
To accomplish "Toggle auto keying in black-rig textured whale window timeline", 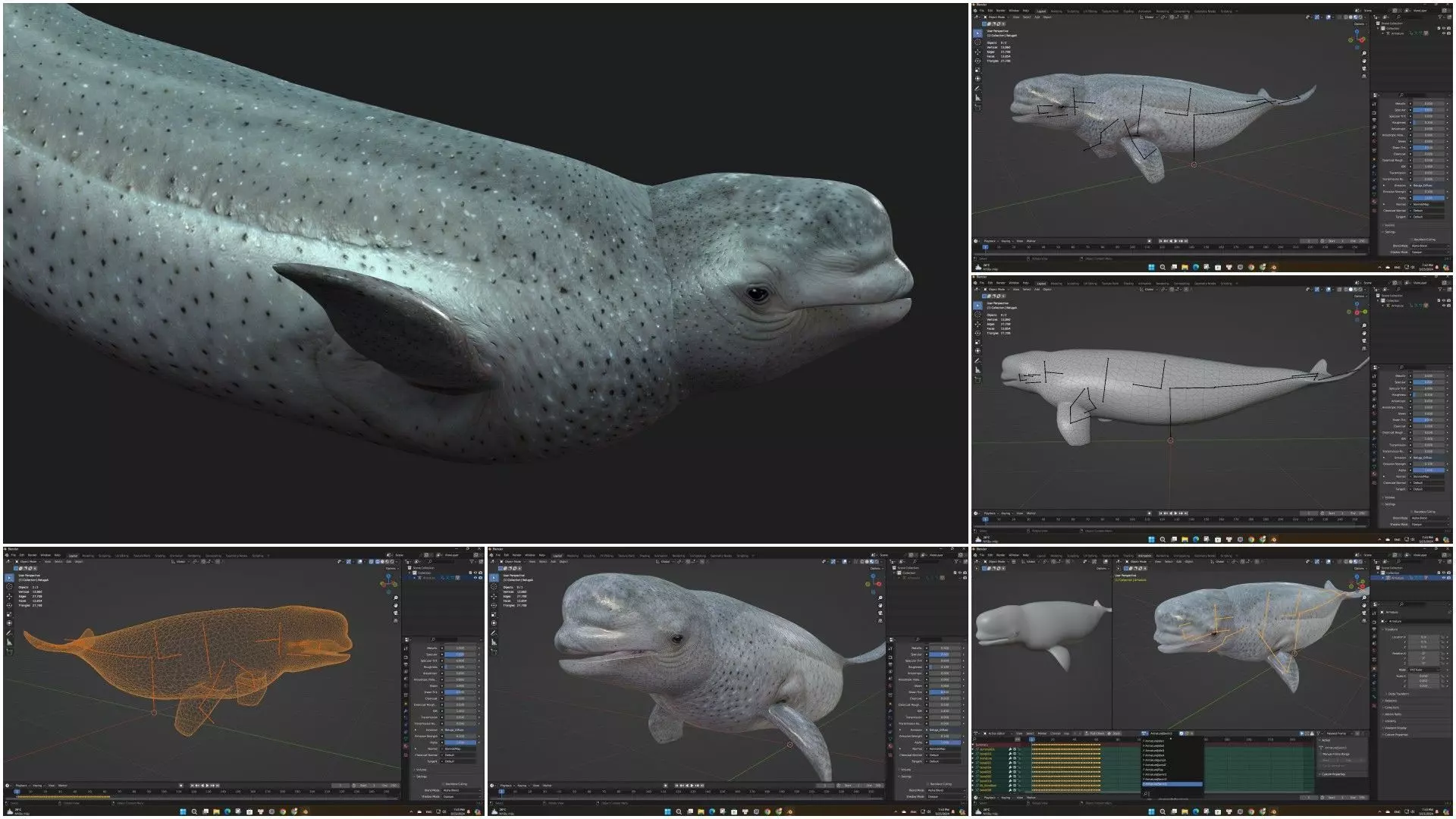I will (1149, 241).
